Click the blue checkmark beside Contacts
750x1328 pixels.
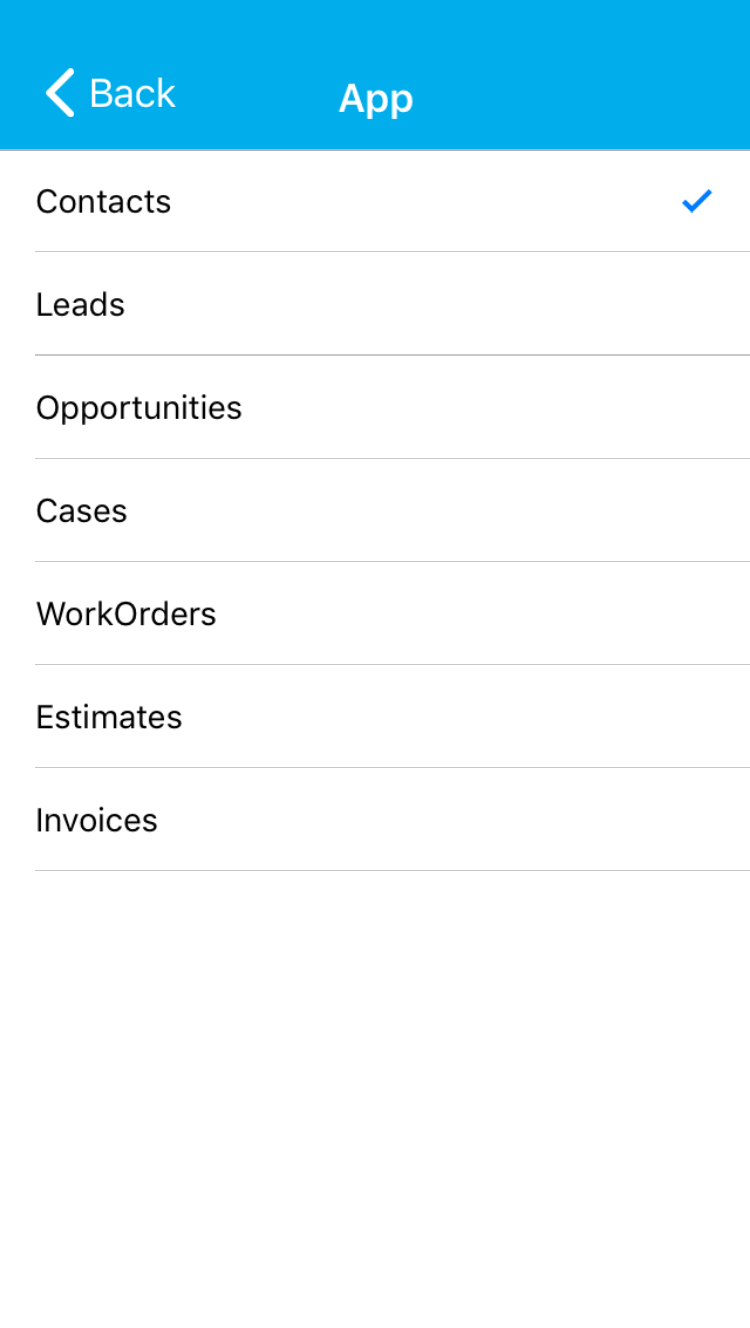(696, 201)
